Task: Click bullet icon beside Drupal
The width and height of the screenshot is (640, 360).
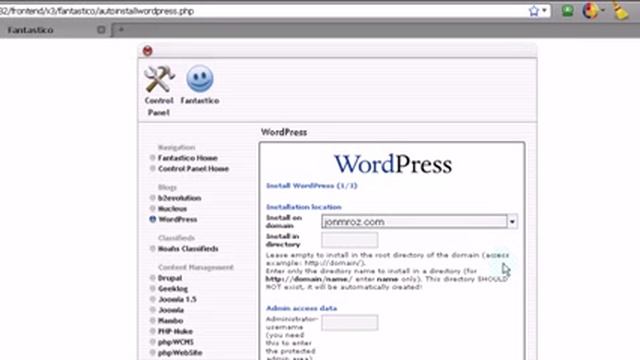Action: 153,278
